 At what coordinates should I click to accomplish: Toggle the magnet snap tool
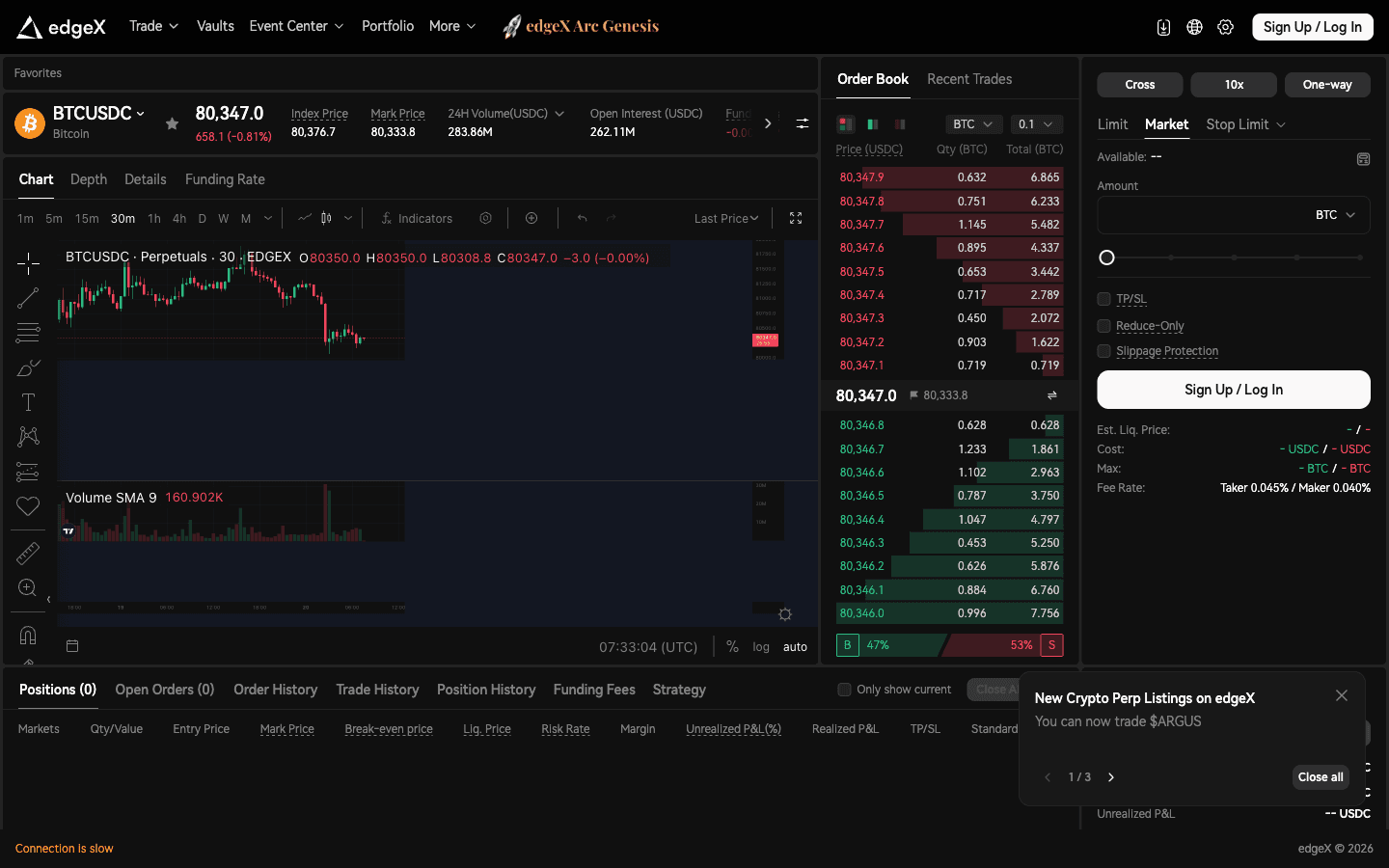click(28, 635)
